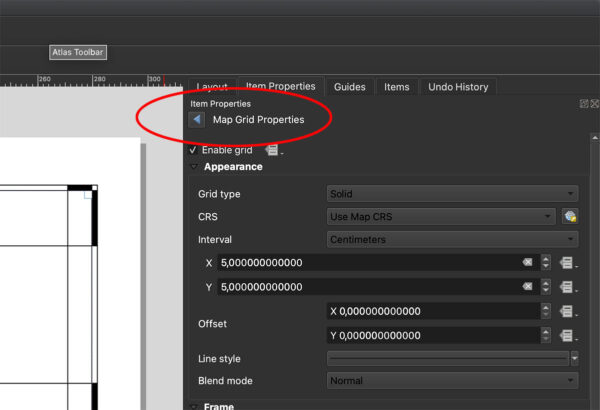Image resolution: width=600 pixels, height=410 pixels.
Task: Click the panel scrollbar up arrow
Action: (595, 138)
